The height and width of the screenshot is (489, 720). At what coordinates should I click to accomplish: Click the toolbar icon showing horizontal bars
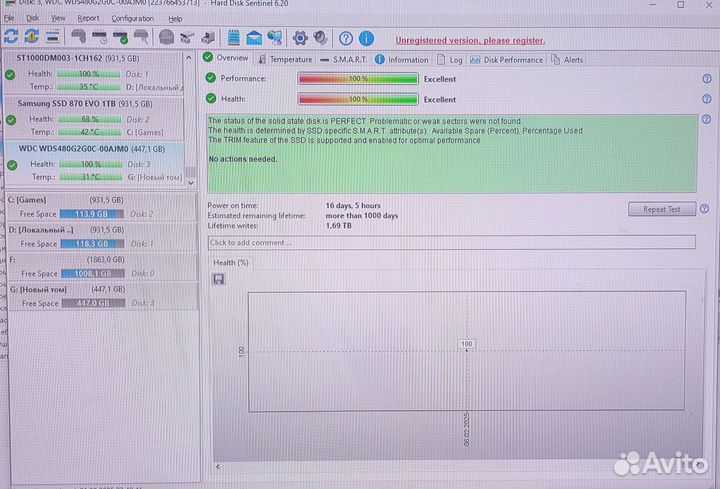pos(53,36)
